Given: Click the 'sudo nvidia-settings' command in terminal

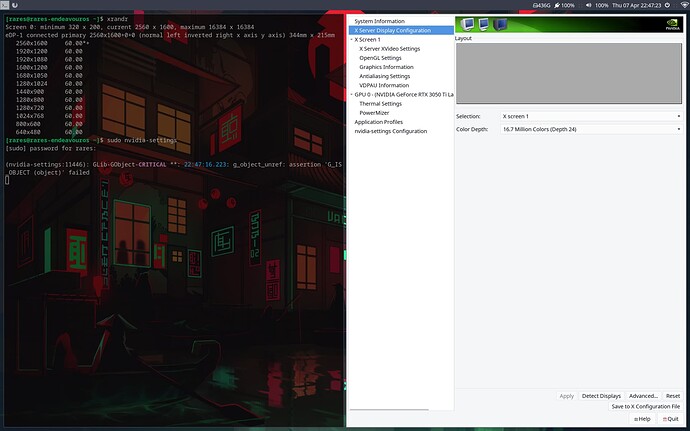Looking at the screenshot, I should [x=142, y=140].
